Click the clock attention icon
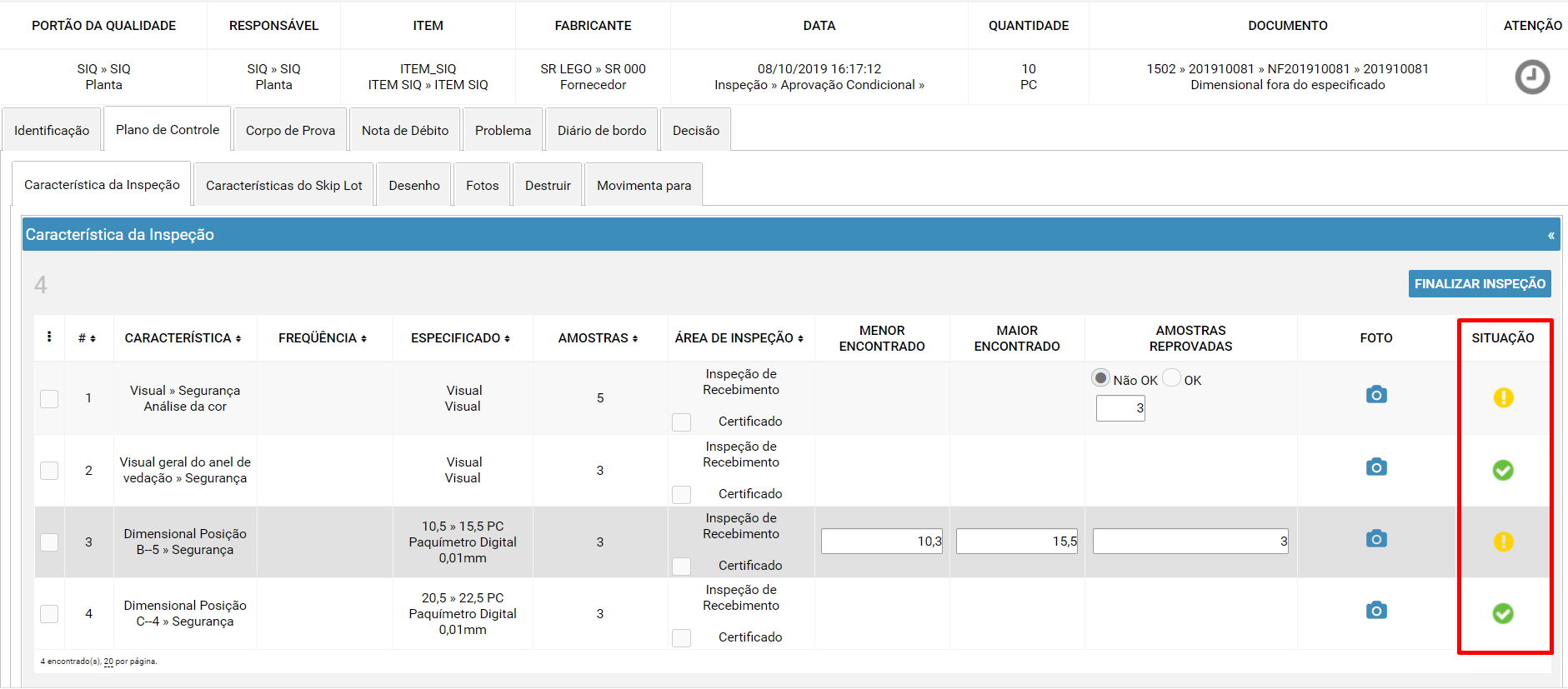Screen dimensions: 1568x689 point(1532,77)
